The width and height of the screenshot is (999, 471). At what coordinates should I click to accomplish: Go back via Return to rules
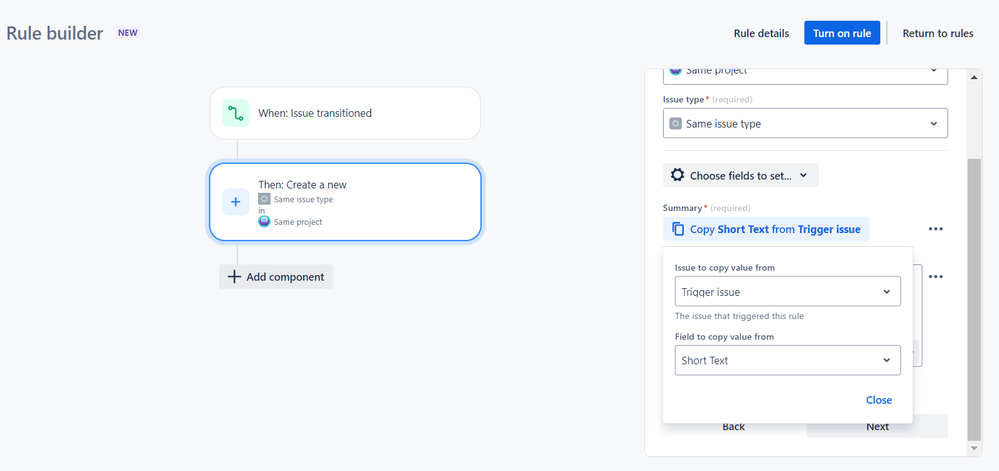937,33
